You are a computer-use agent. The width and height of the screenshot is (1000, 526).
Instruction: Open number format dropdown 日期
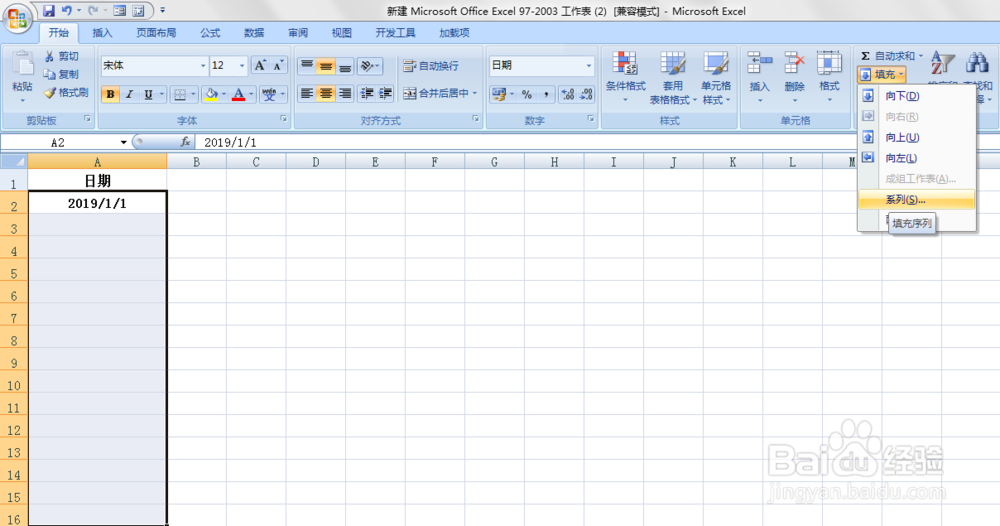[x=589, y=65]
